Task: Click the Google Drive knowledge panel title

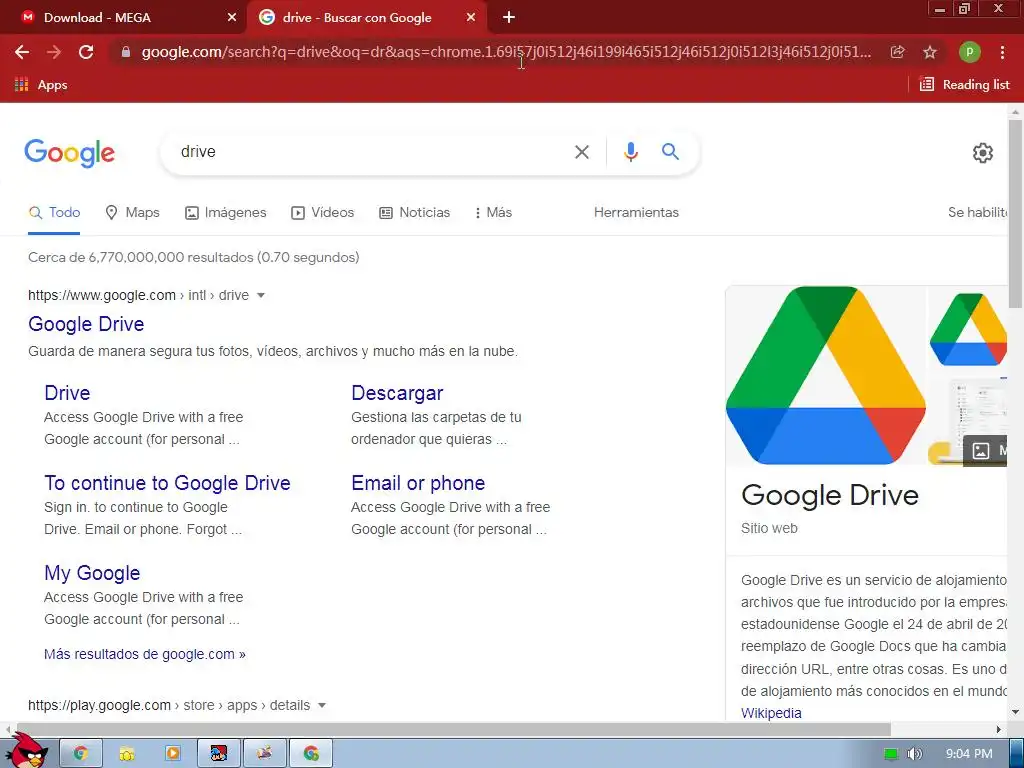Action: [x=829, y=495]
